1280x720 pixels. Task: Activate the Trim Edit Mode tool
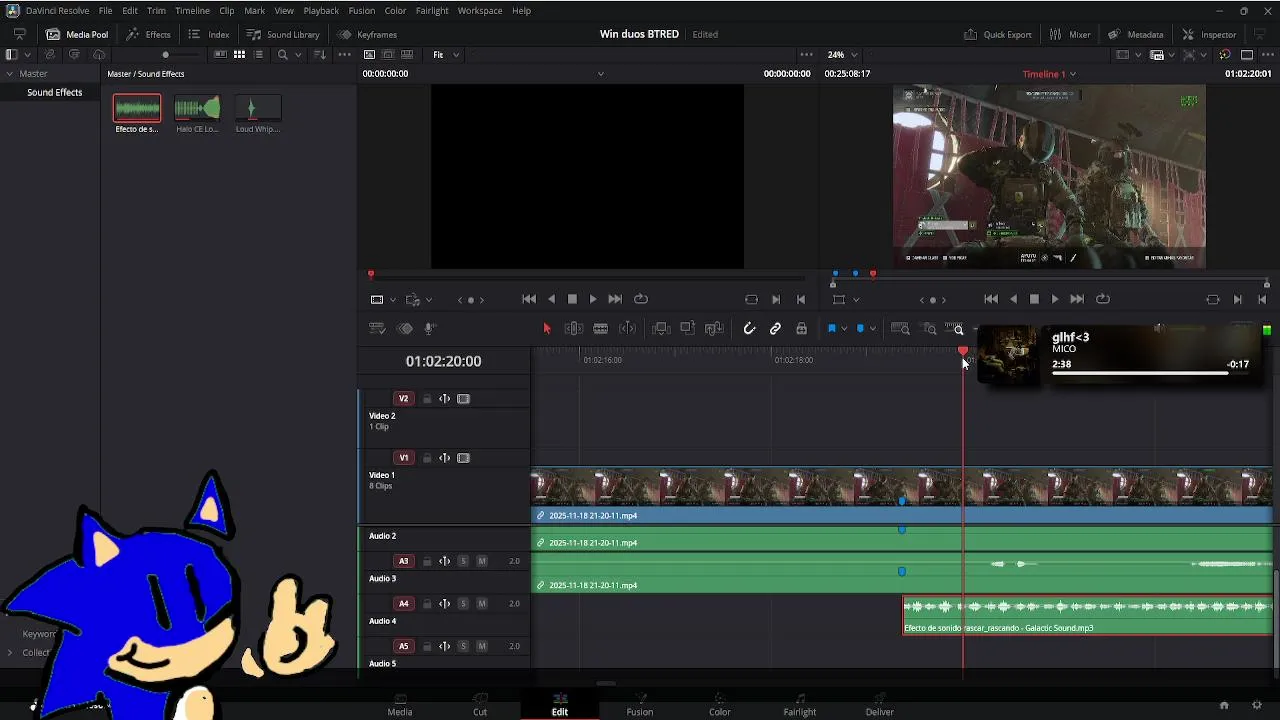coord(574,328)
